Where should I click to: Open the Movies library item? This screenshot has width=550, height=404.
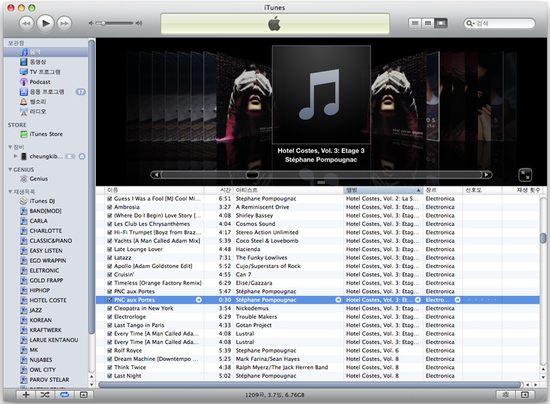point(46,62)
